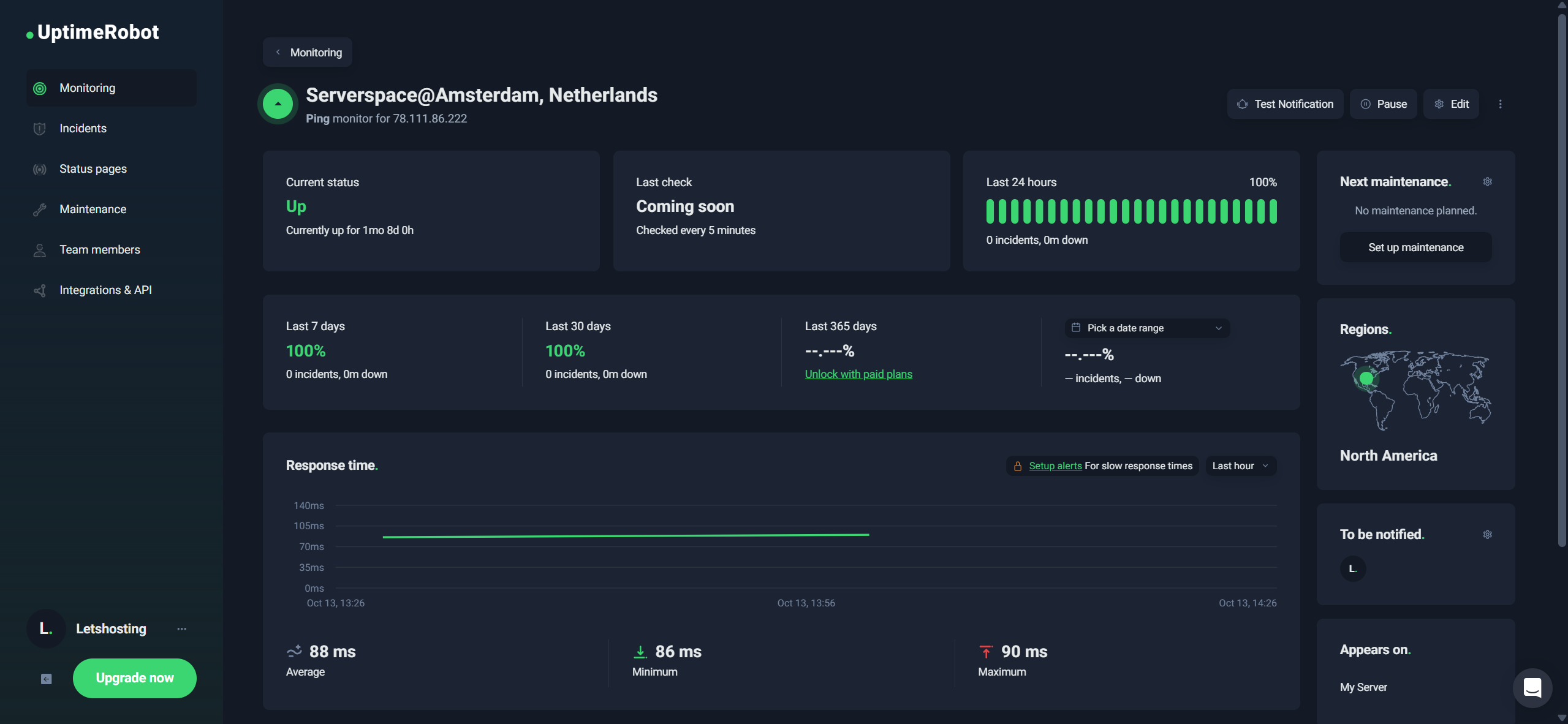Click the Last 24 hours uptime bar
1568x724 pixels.
(1131, 212)
